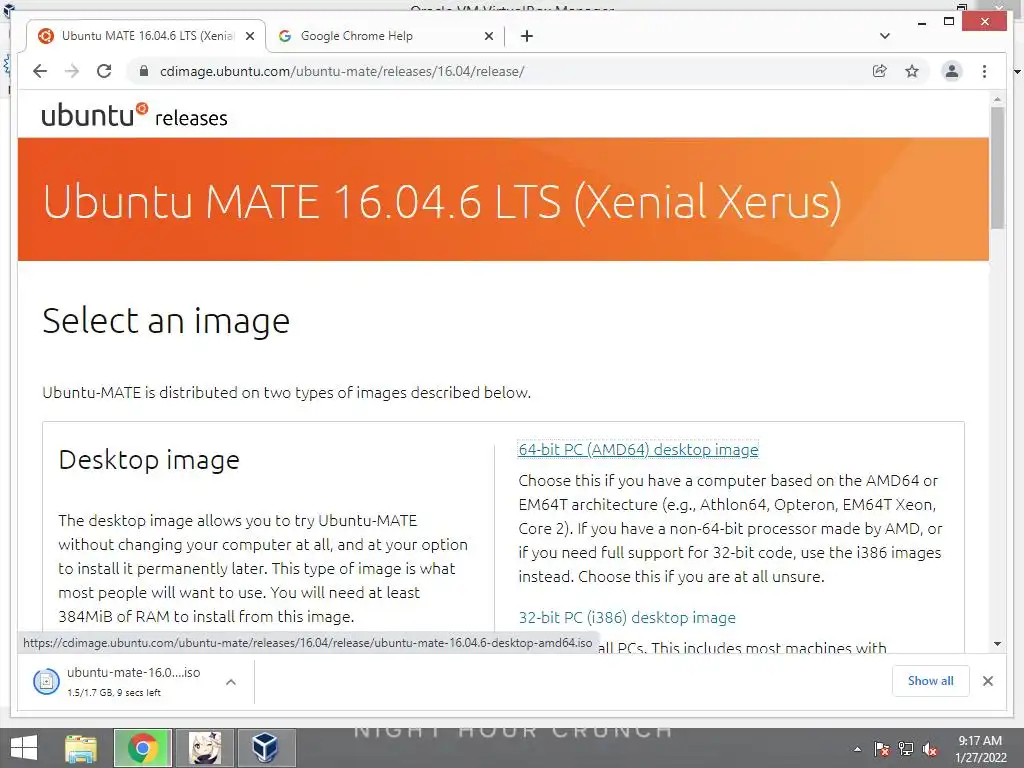Go back to the previous page

click(x=40, y=71)
